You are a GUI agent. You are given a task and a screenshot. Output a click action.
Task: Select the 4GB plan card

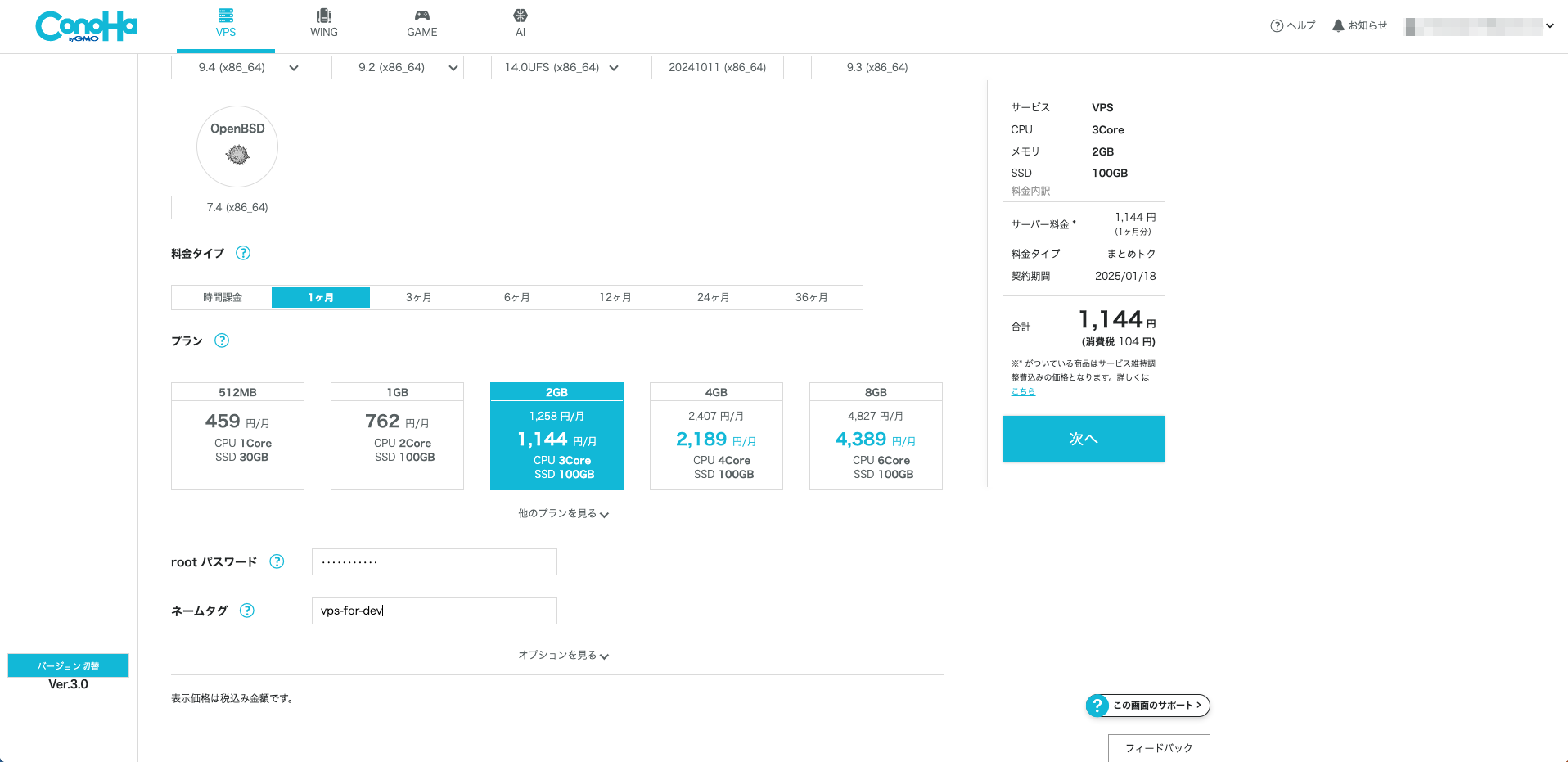click(716, 435)
